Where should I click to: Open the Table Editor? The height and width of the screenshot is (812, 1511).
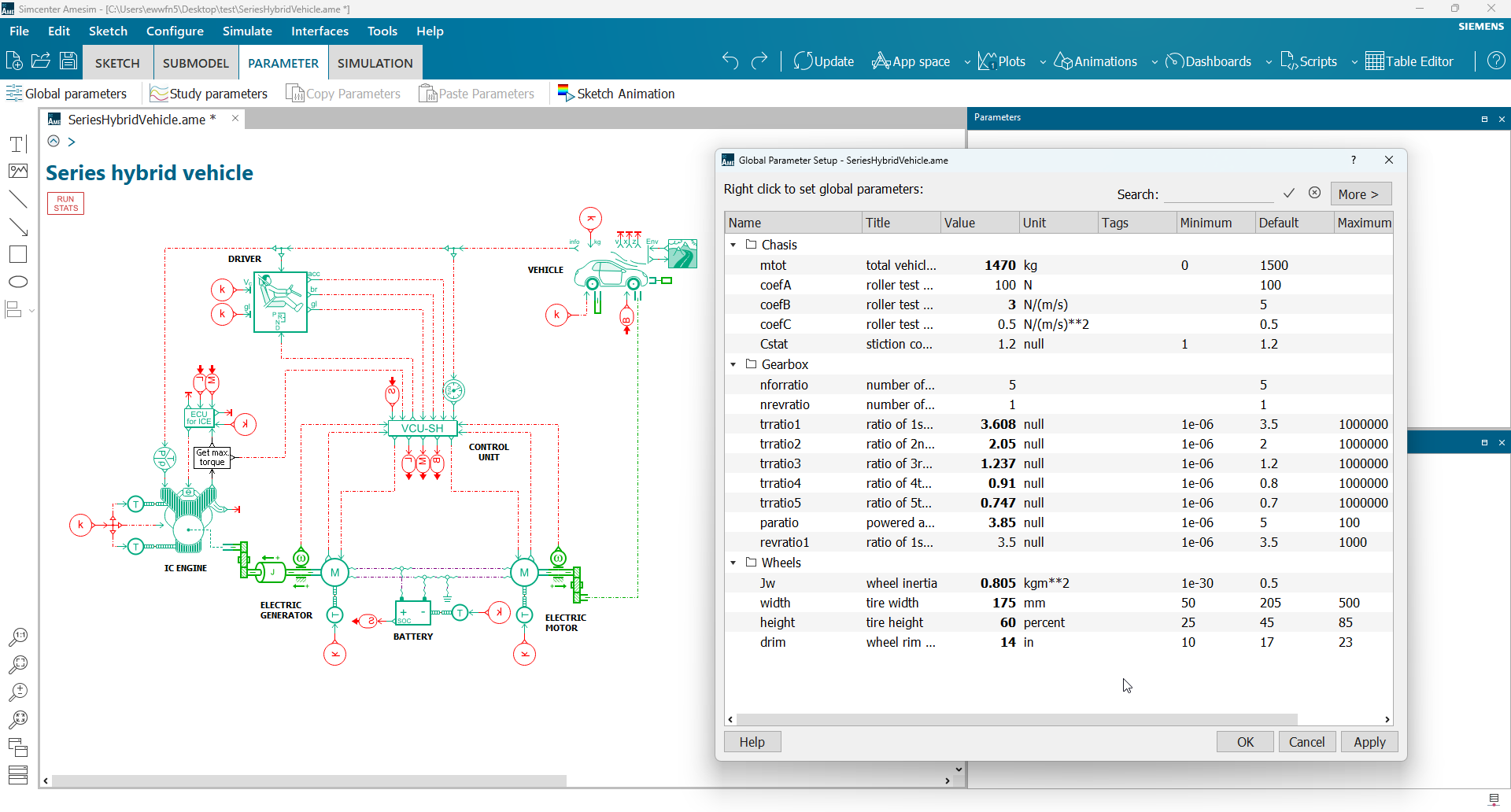[1409, 61]
